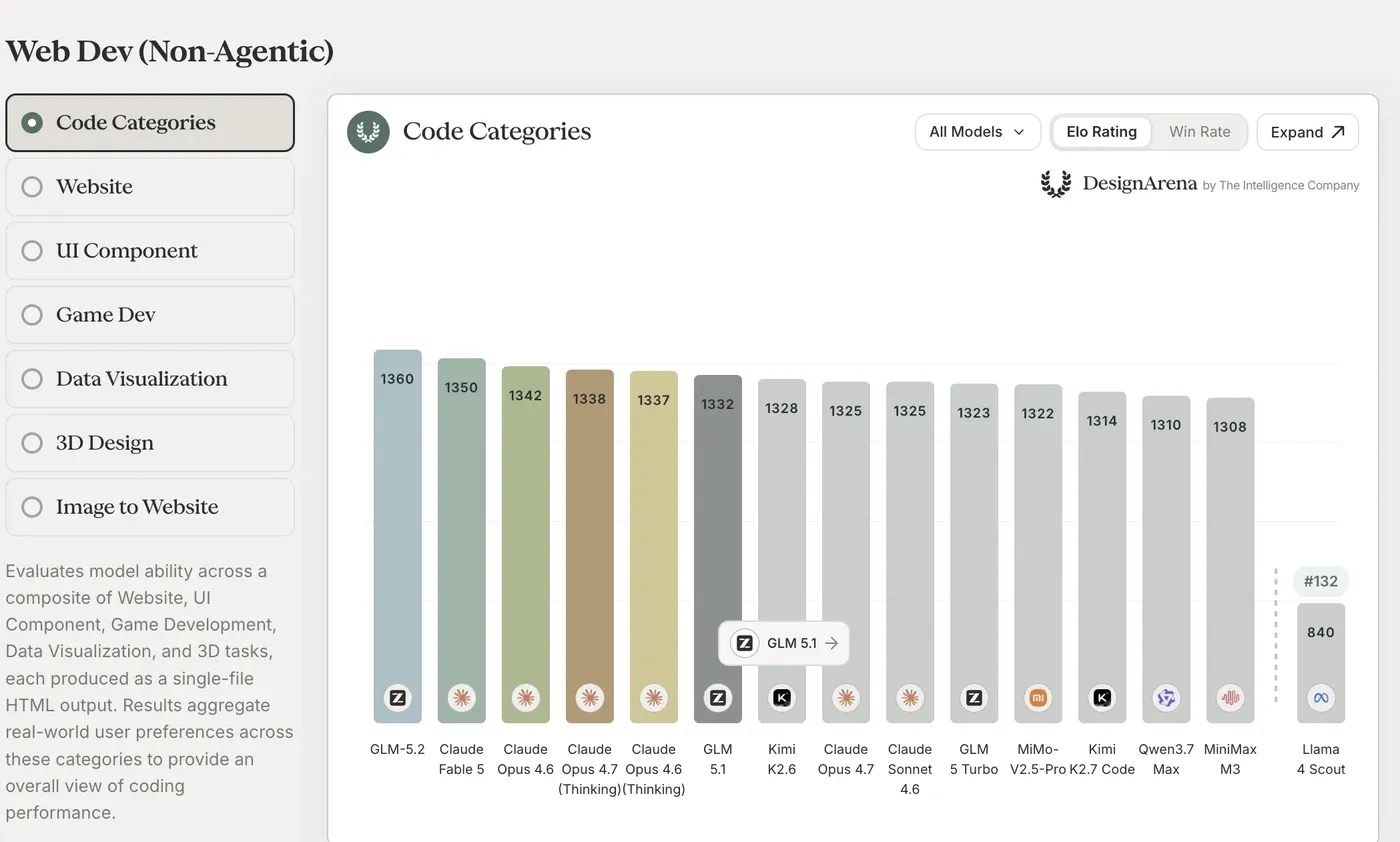Pick the Data Visualization category
The width and height of the screenshot is (1400, 842).
coord(150,379)
